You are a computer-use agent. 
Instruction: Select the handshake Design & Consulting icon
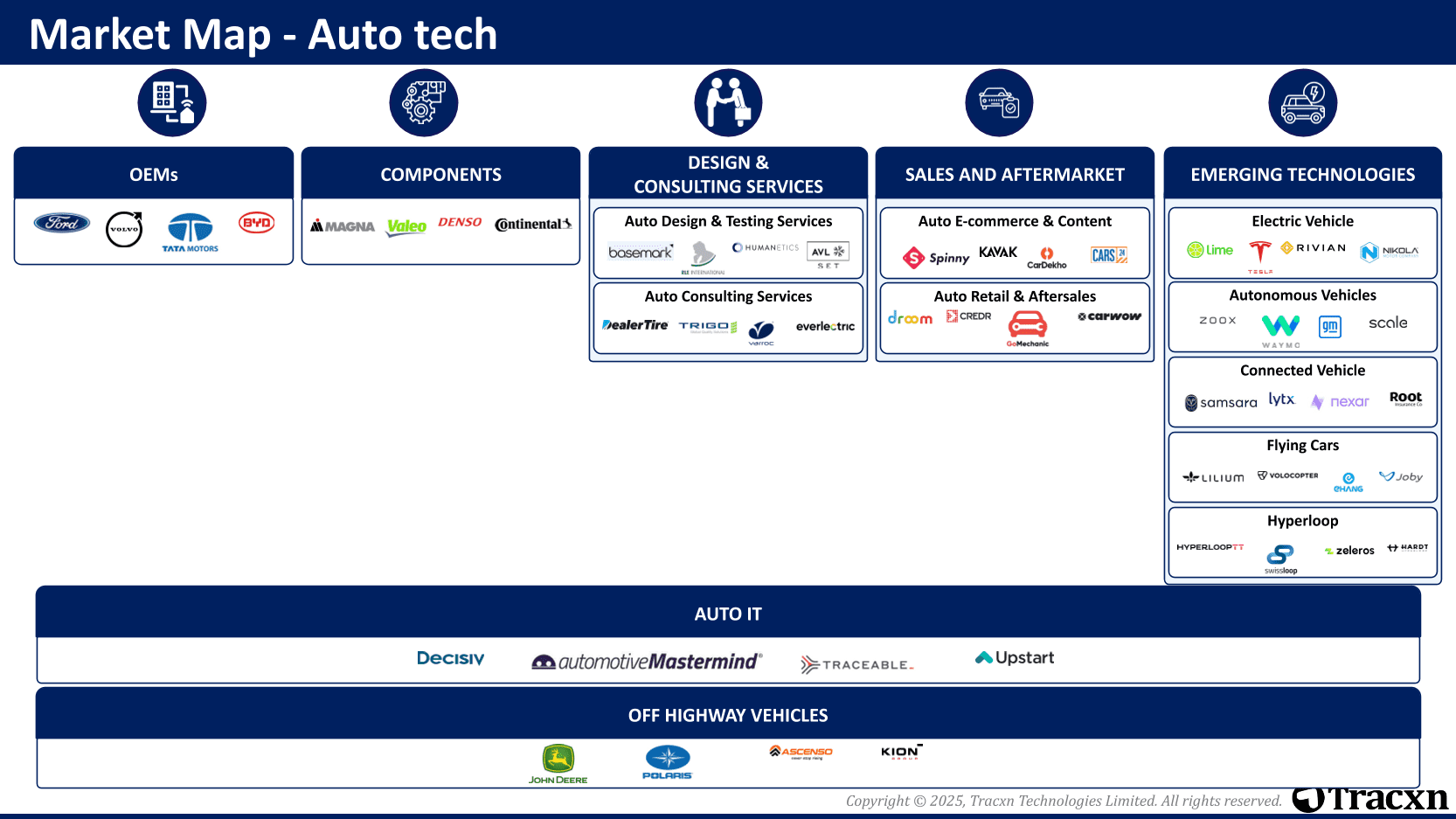[x=728, y=103]
